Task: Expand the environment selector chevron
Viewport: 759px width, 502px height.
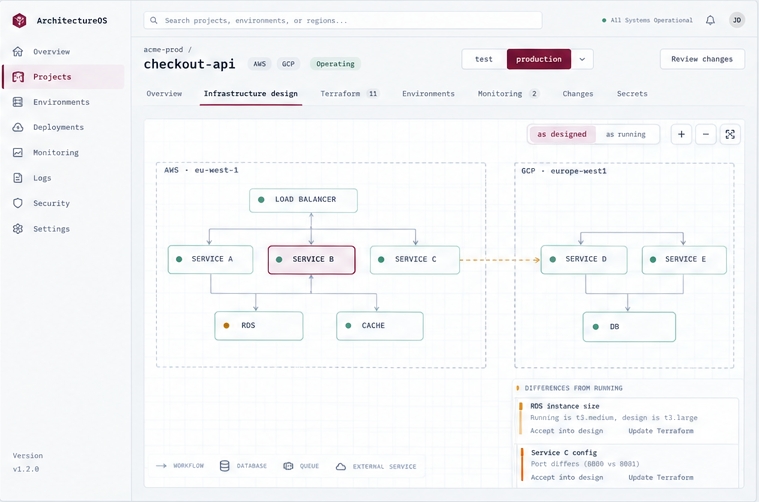Action: tap(582, 59)
